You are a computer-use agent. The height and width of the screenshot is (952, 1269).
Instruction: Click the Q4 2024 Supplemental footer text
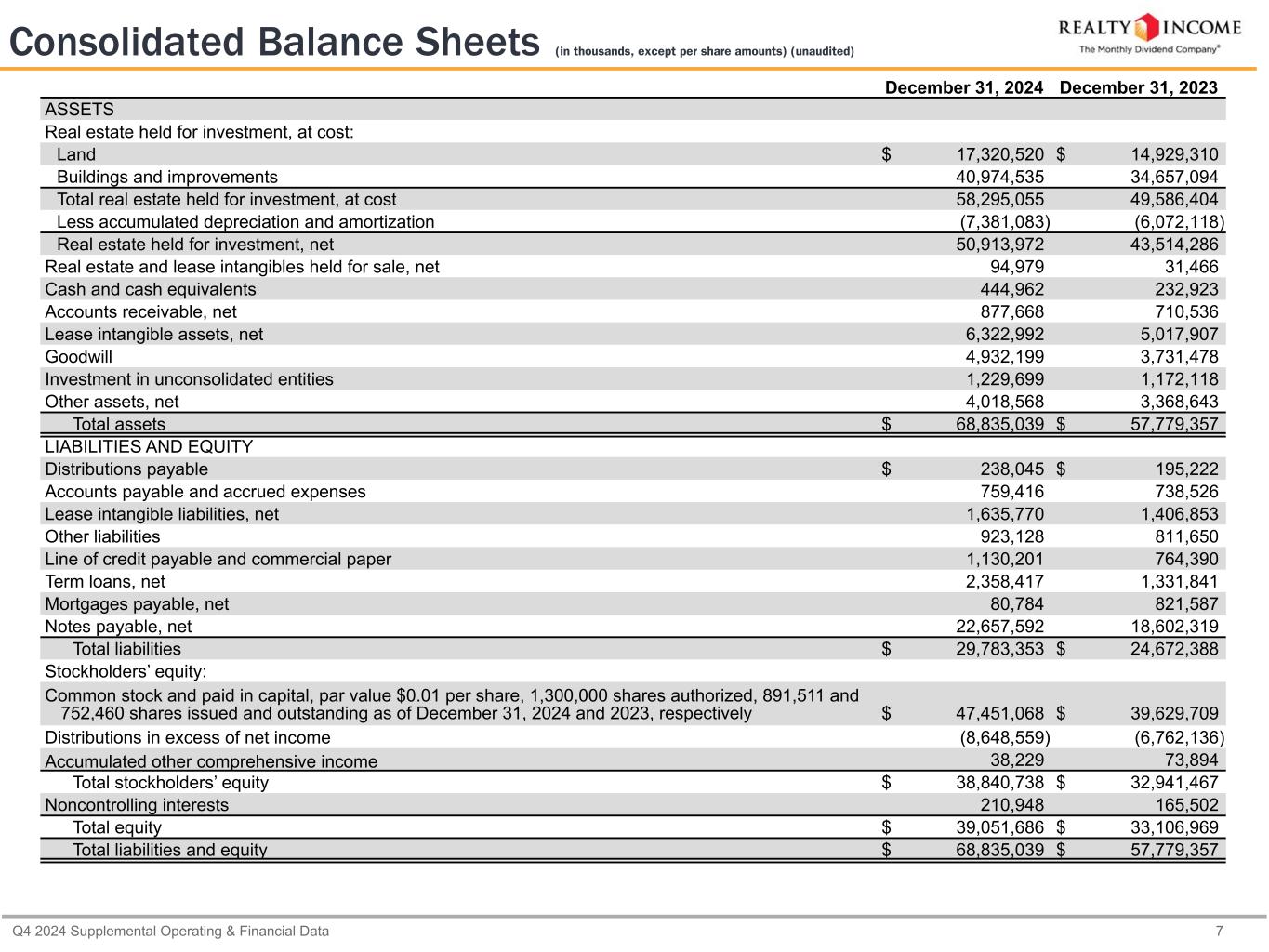click(170, 931)
